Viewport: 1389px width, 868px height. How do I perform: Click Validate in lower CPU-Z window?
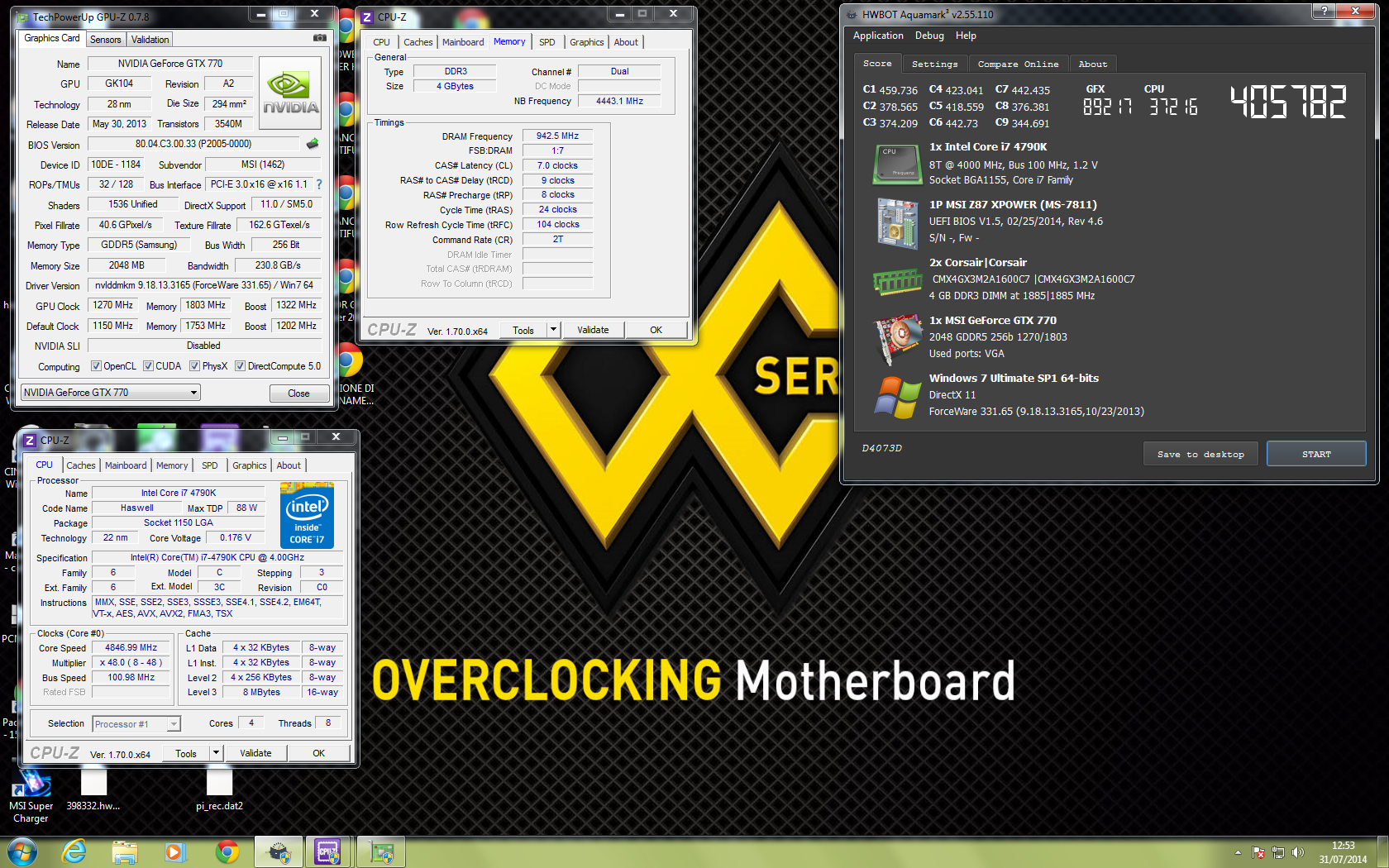pos(255,753)
